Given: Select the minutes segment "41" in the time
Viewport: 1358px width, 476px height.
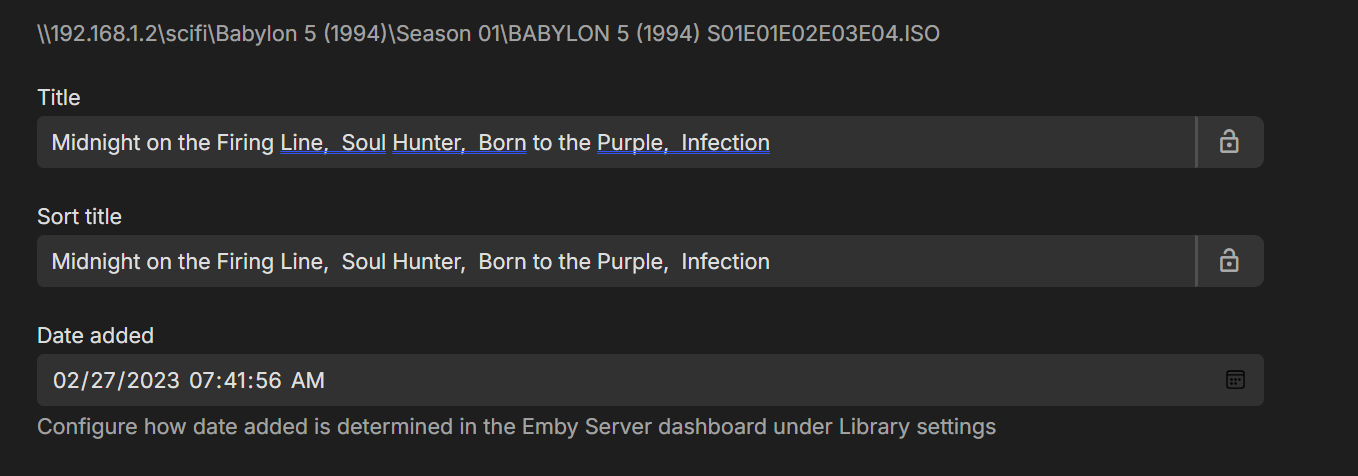Looking at the screenshot, I should pos(236,380).
